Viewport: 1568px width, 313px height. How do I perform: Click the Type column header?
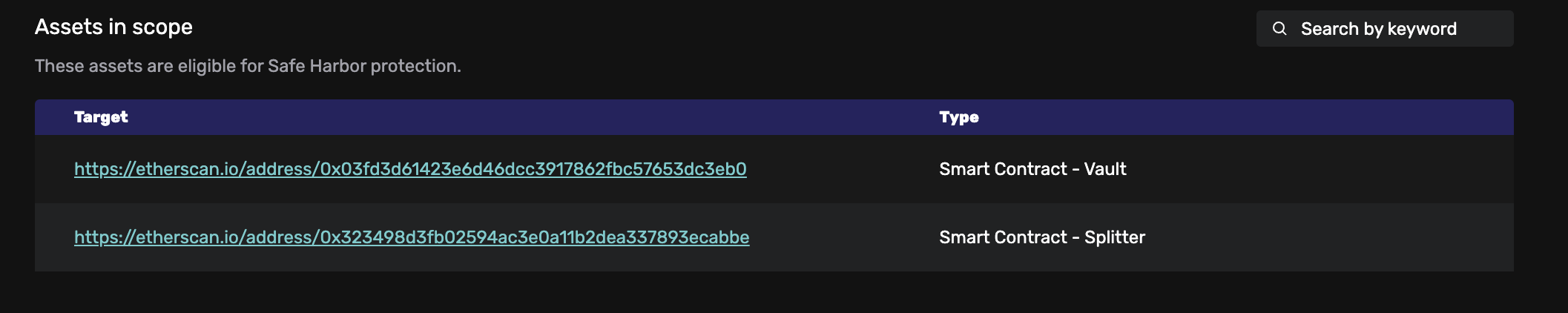pyautogui.click(x=959, y=117)
